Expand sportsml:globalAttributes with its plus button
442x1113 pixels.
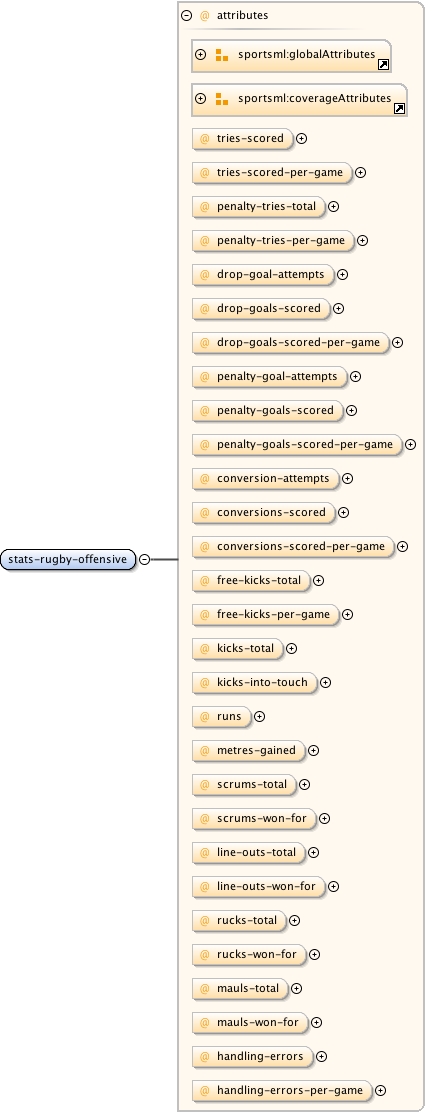201,55
